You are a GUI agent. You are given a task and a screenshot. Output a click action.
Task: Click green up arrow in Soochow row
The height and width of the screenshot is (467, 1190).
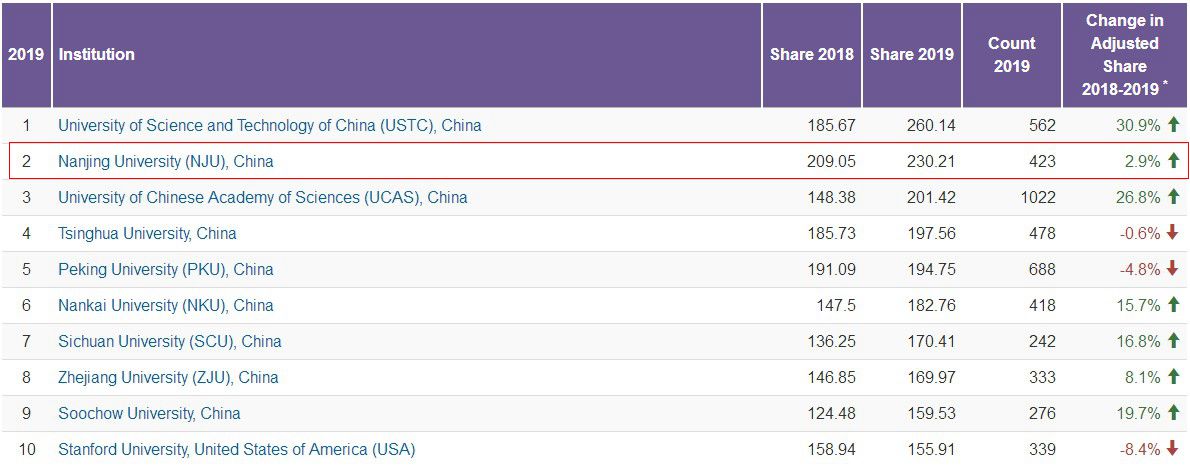pyautogui.click(x=1173, y=413)
